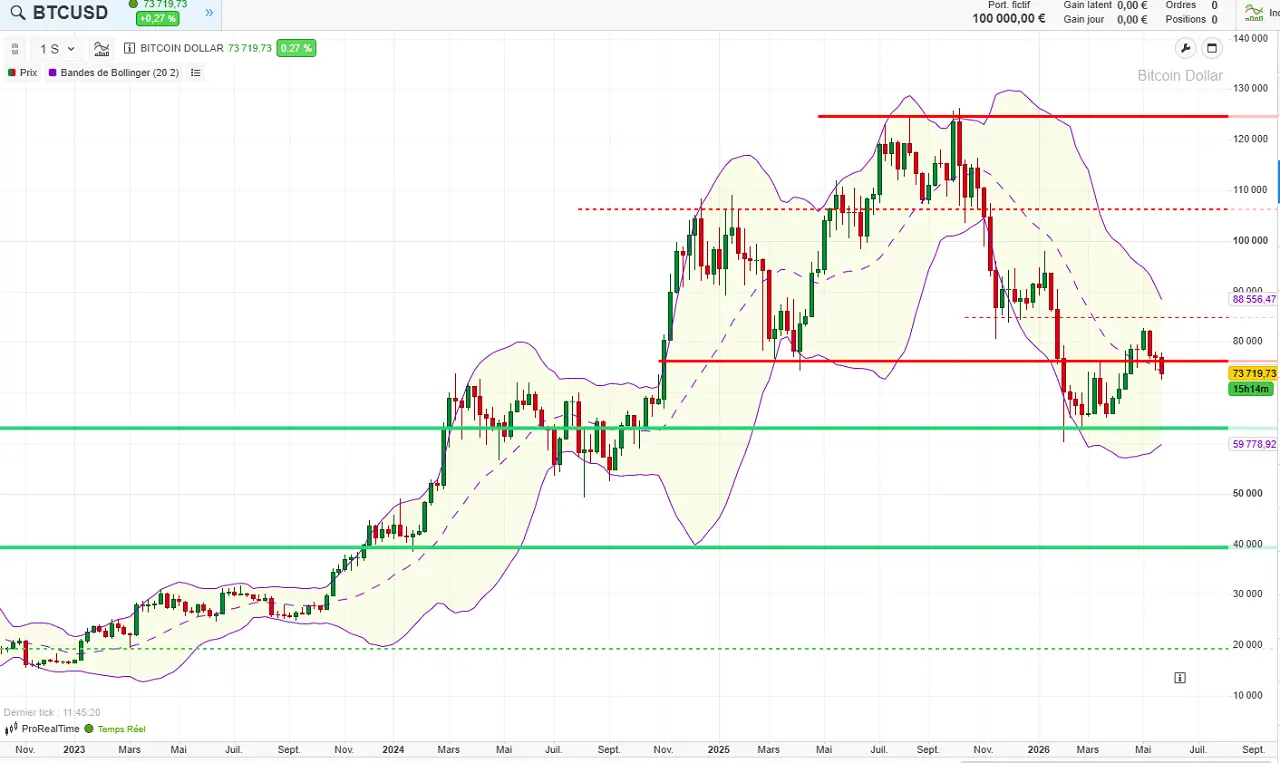
Task: Expand panel with the double chevron arrows
Action: coord(209,13)
